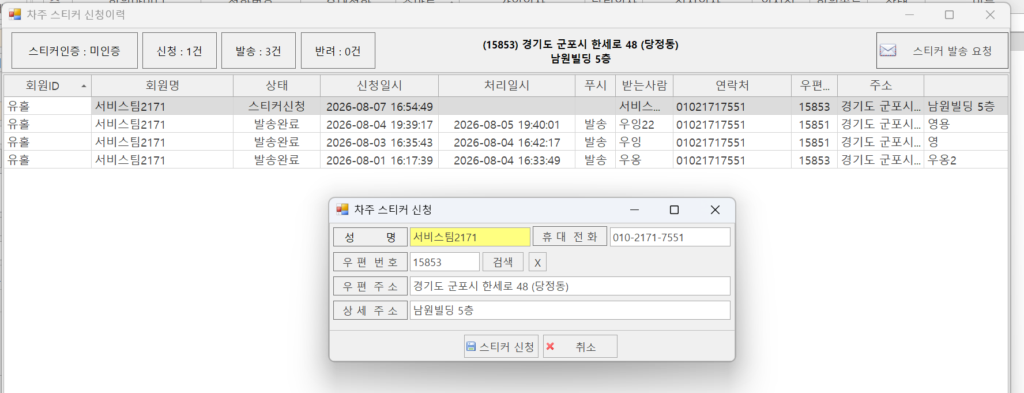Screen dimensions: 1024x393
Task: Sort by the 회원ID column header
Action: [48, 86]
